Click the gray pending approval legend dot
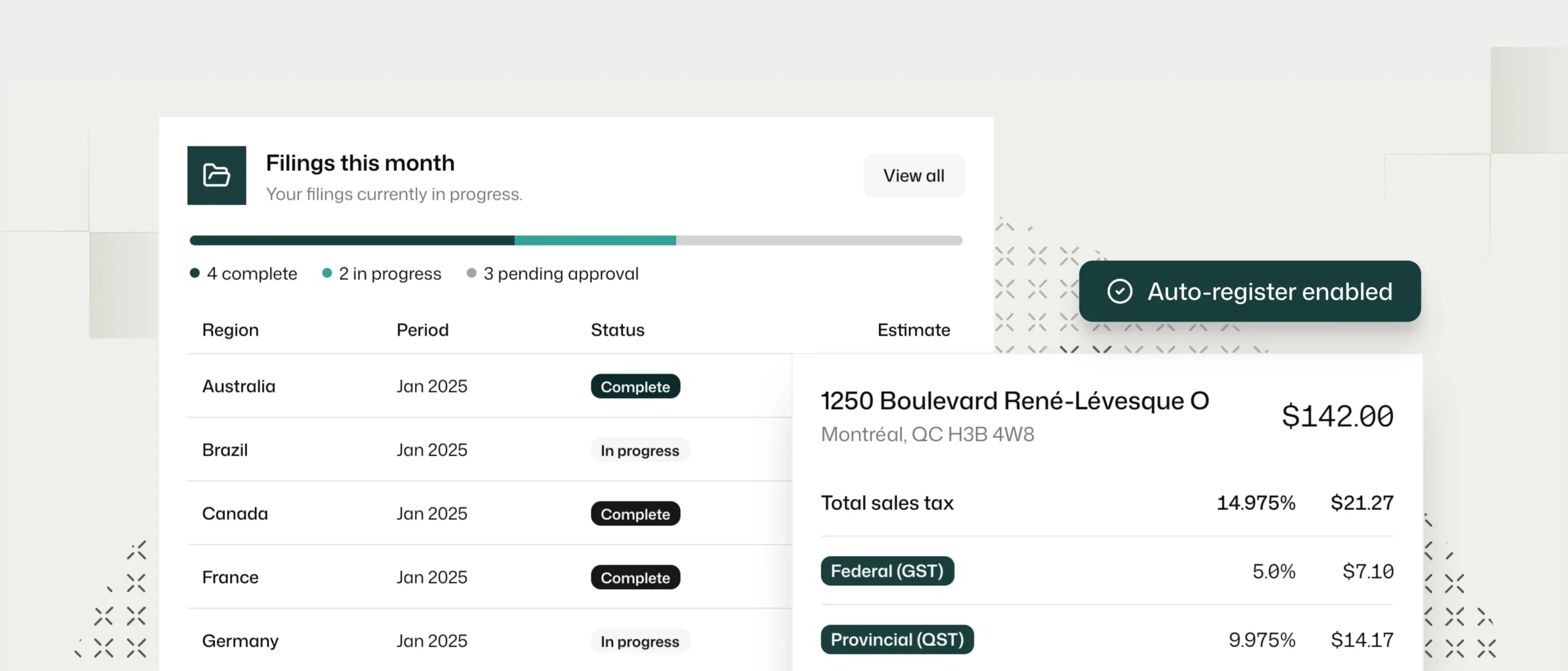The image size is (1568, 671). click(x=471, y=273)
